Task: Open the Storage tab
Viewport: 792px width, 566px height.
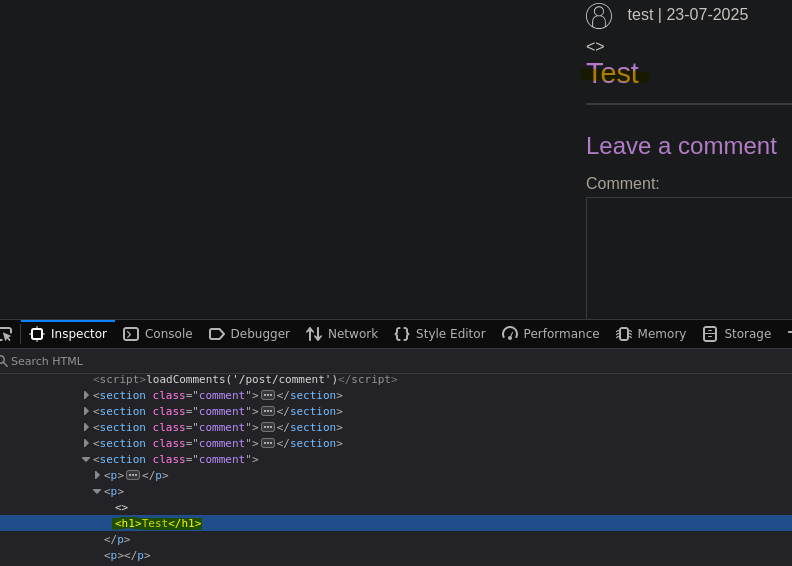Action: (x=737, y=334)
